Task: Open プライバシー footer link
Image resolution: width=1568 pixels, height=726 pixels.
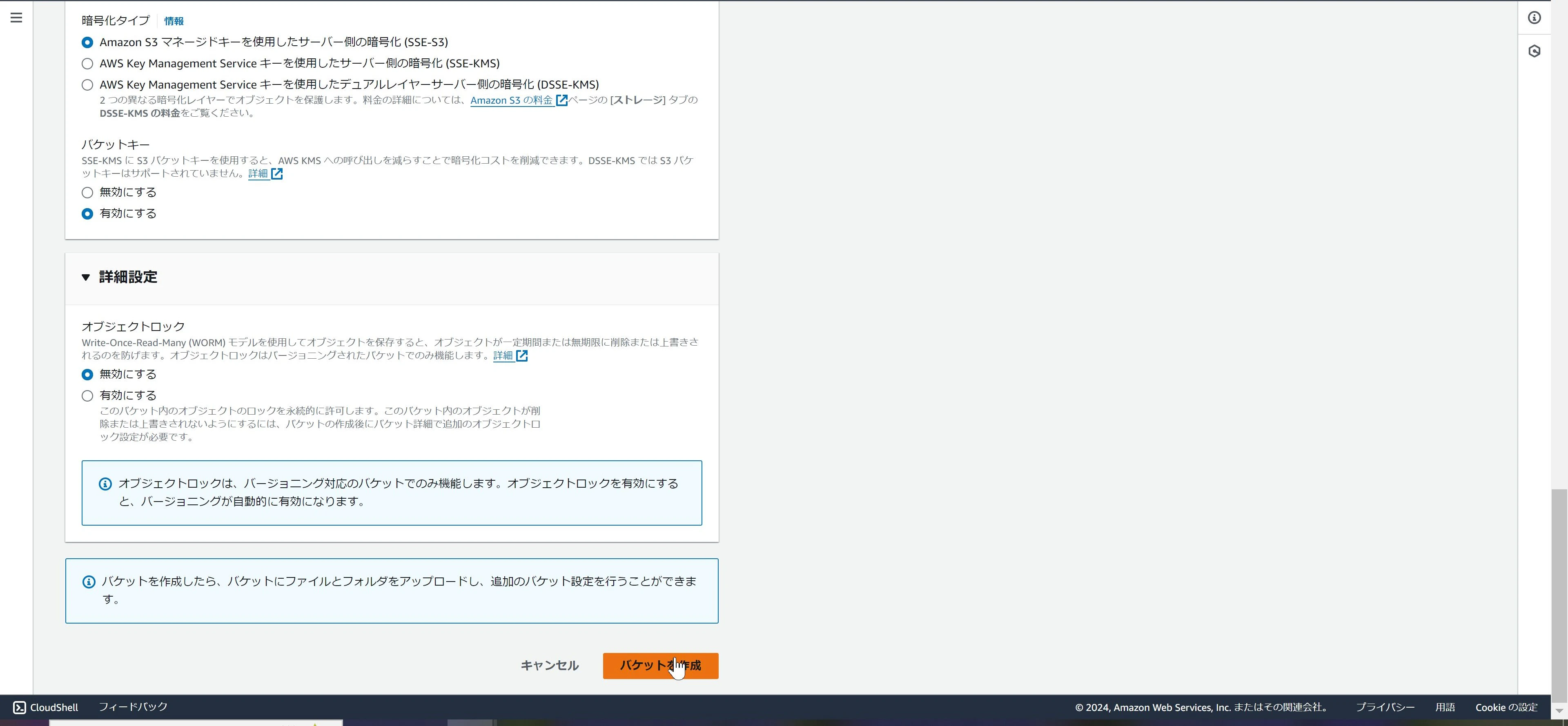Action: 1385,707
